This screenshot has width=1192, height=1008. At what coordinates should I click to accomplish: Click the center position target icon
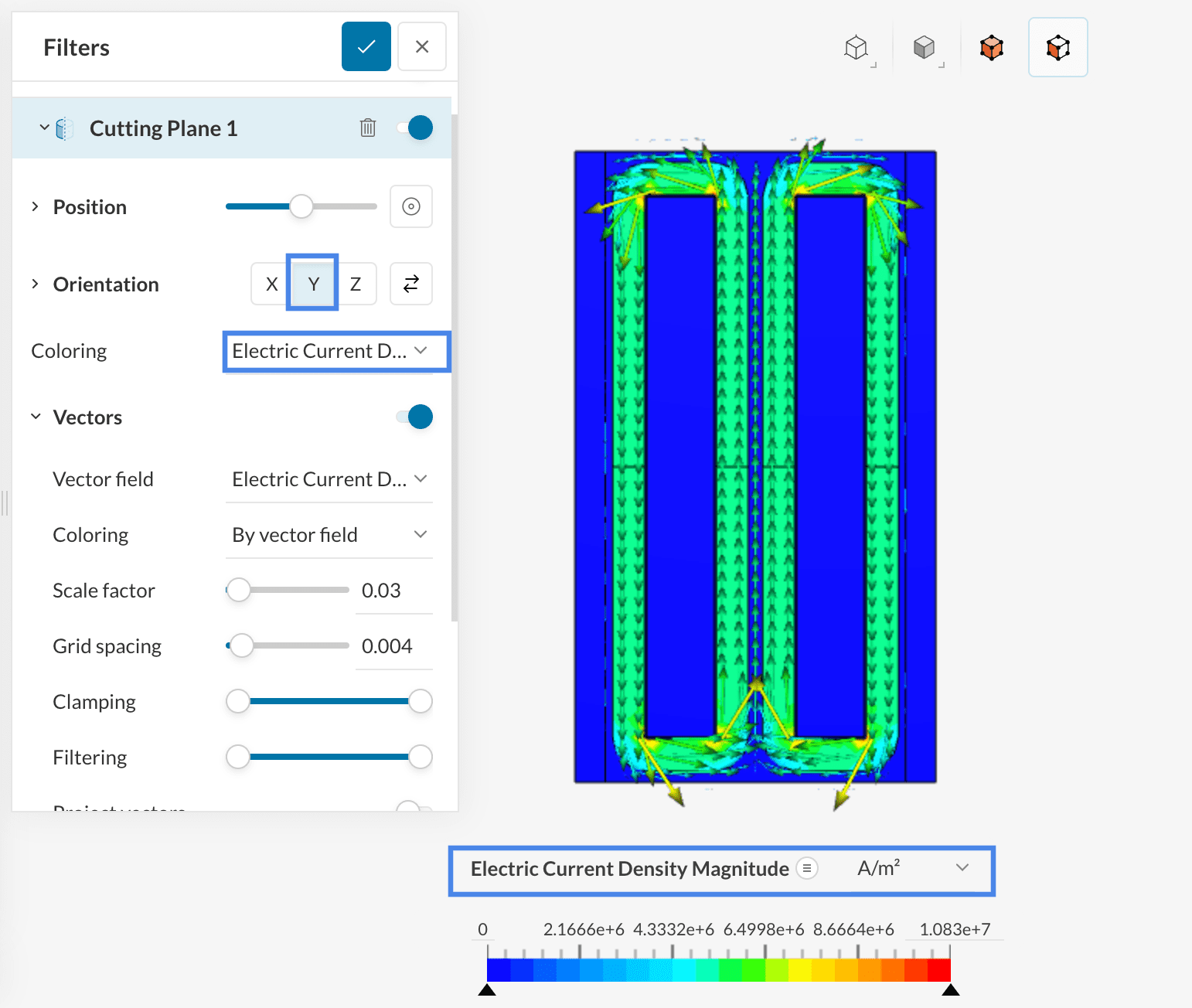click(410, 206)
